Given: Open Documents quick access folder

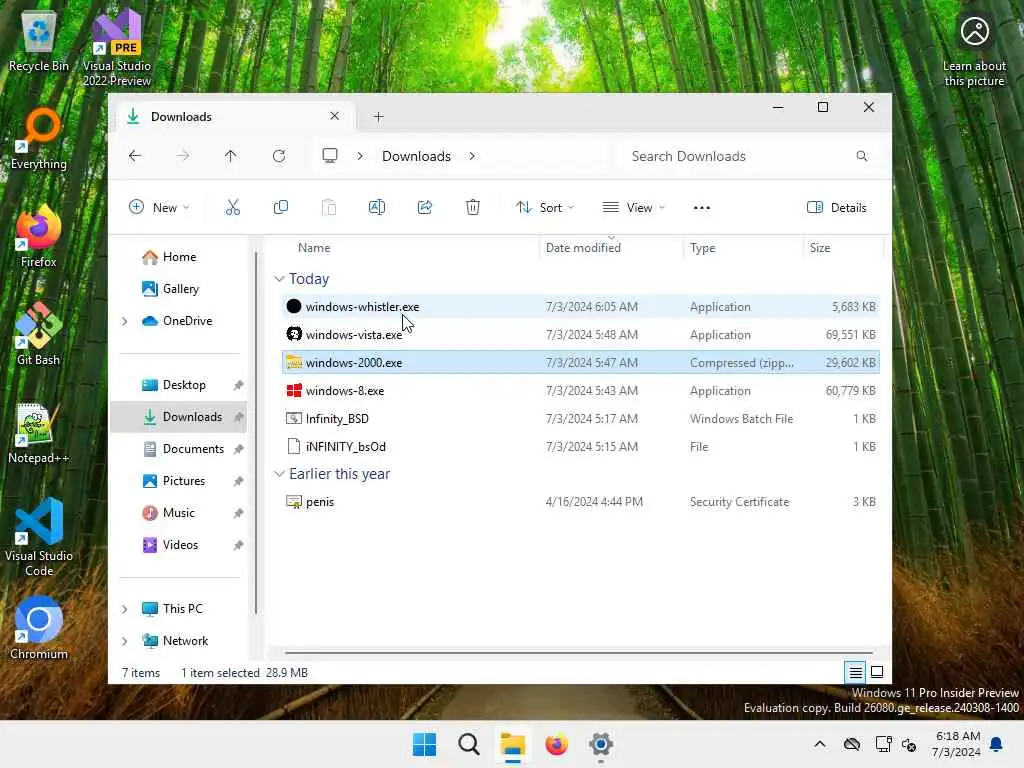Looking at the screenshot, I should pyautogui.click(x=178, y=449).
